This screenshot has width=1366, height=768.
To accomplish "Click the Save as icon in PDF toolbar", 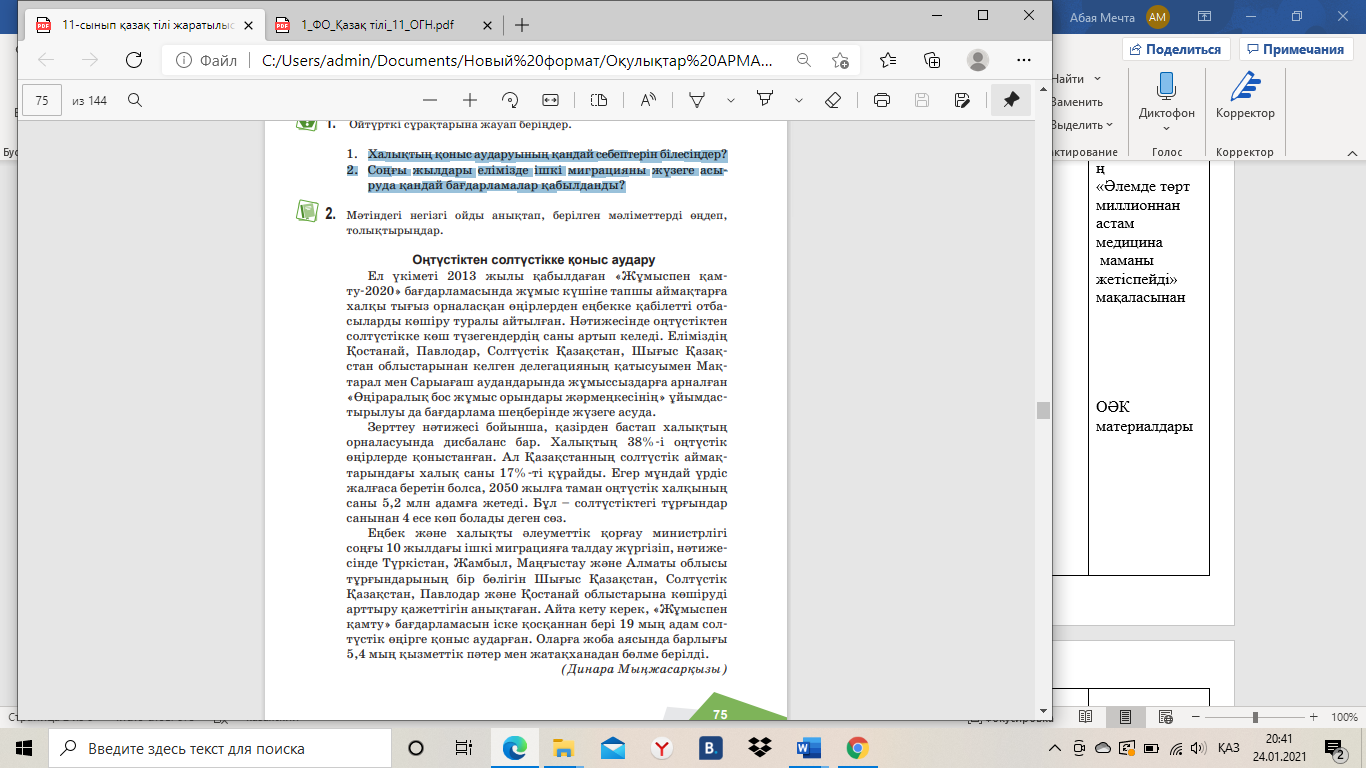I will 962,100.
